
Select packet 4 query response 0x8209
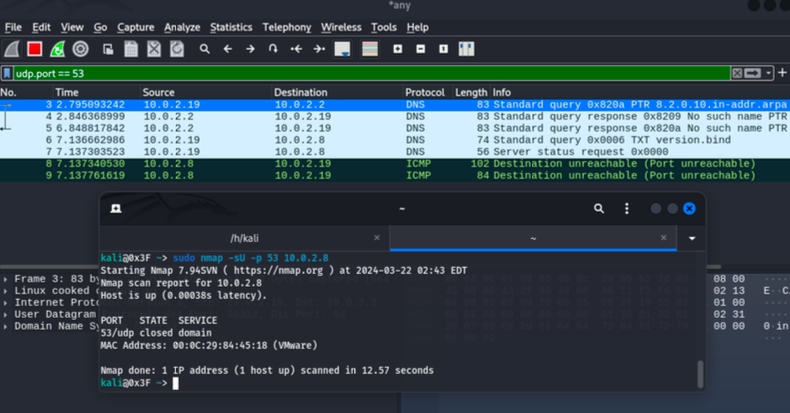(x=395, y=116)
